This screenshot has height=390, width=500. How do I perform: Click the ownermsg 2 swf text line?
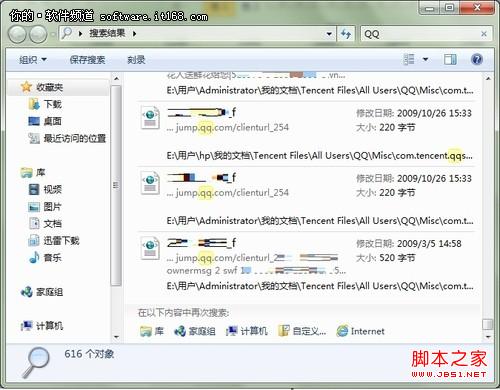pyautogui.click(x=256, y=270)
